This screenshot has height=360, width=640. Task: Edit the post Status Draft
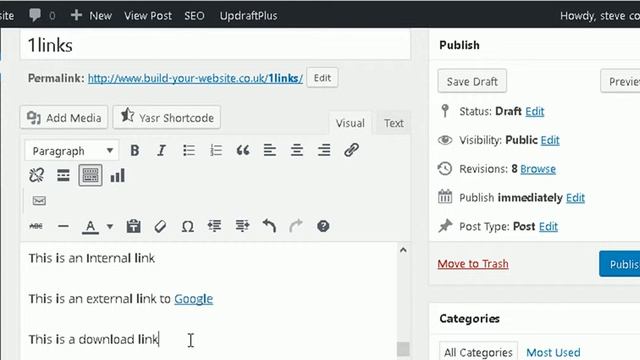(535, 111)
